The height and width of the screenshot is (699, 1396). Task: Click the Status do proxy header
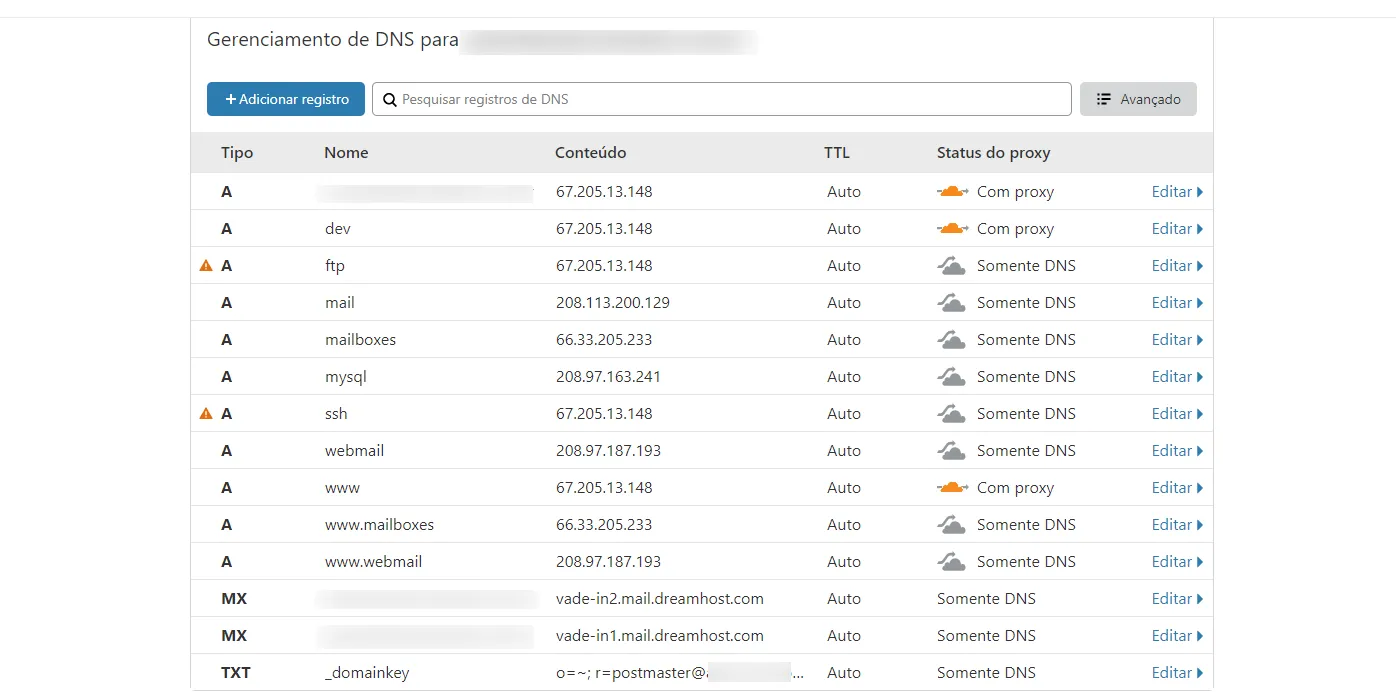[993, 153]
